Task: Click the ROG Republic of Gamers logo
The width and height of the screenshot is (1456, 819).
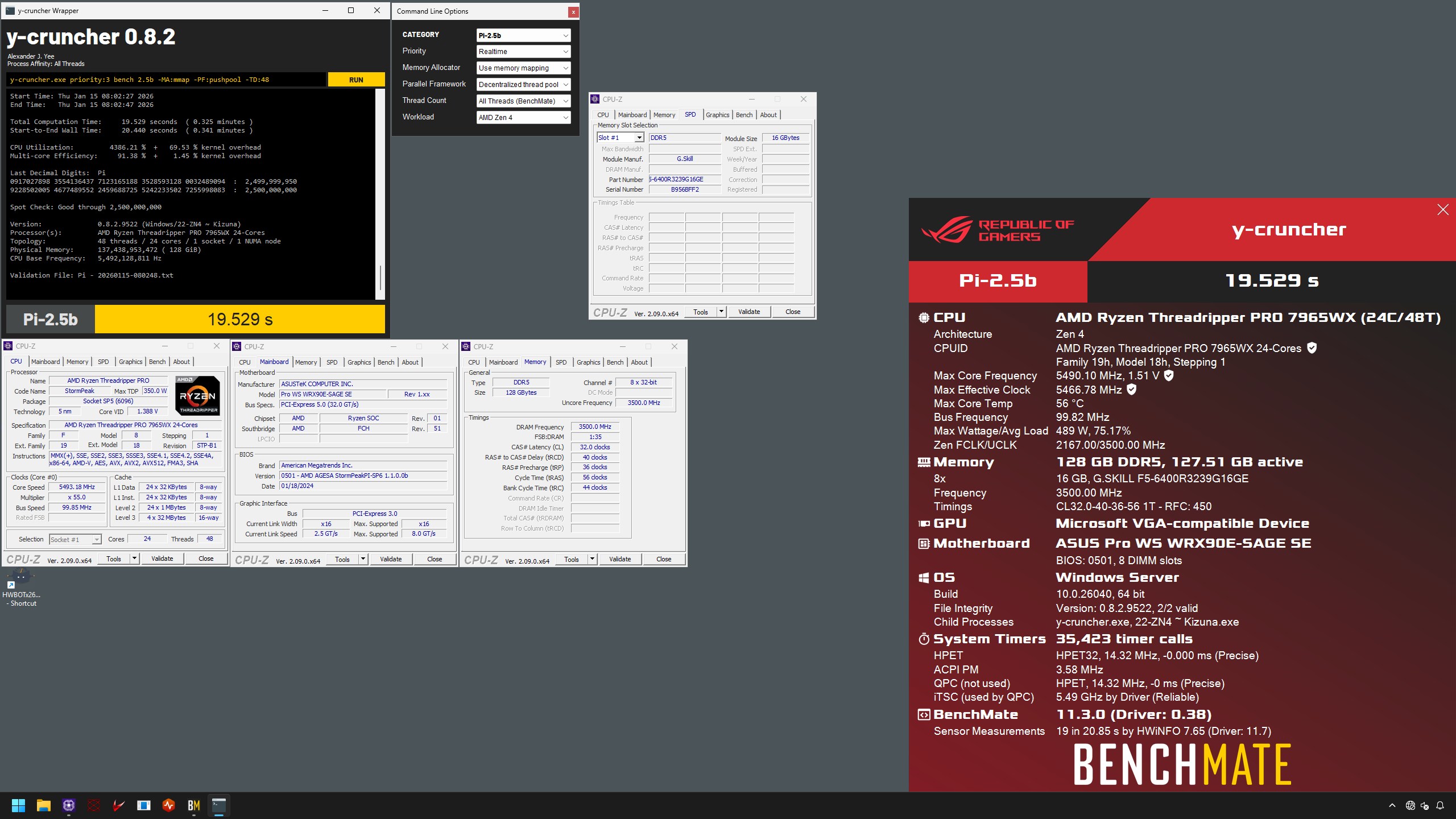Action: point(998,229)
